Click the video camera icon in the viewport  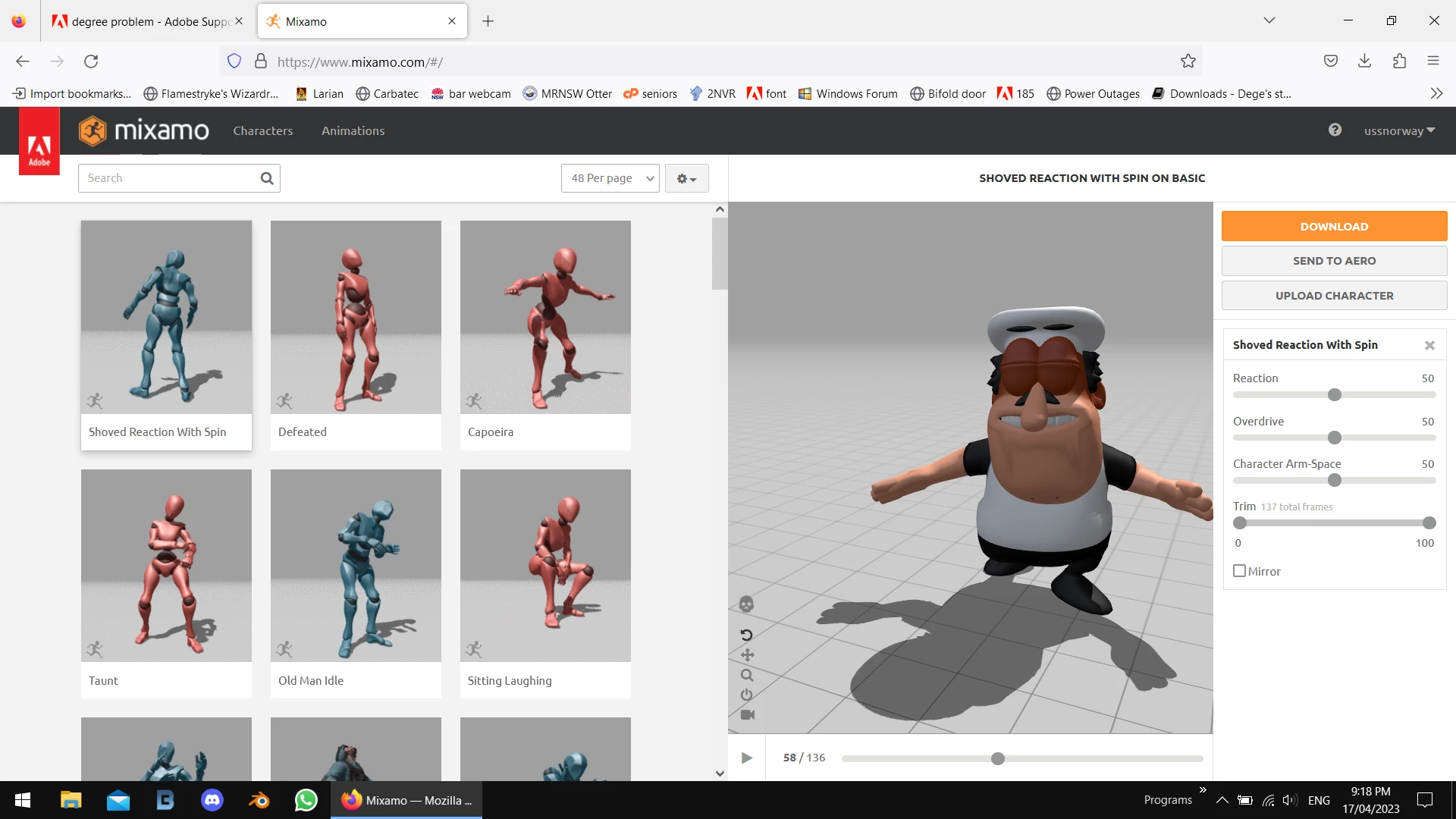pyautogui.click(x=747, y=714)
